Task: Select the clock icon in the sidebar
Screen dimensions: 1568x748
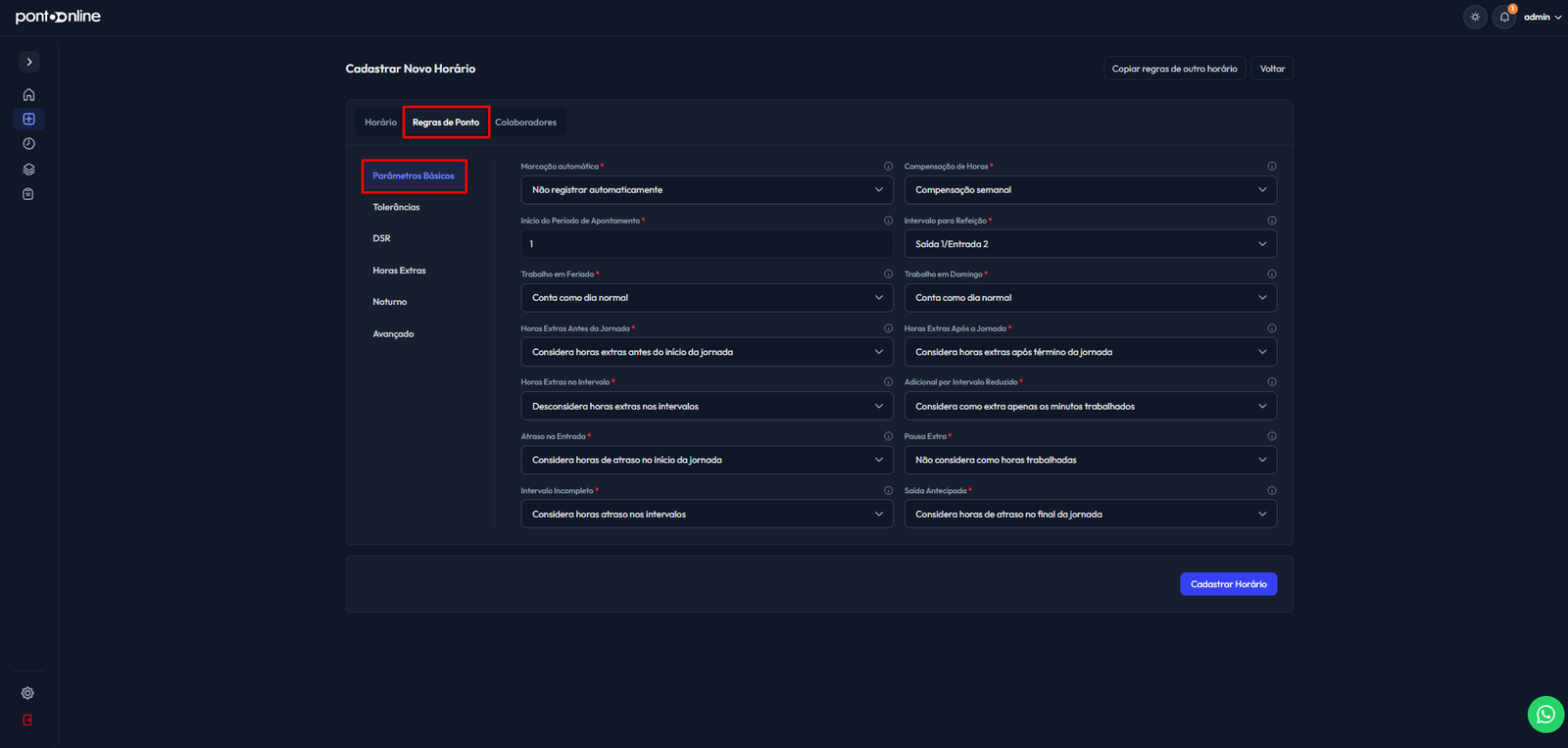Action: pos(28,144)
